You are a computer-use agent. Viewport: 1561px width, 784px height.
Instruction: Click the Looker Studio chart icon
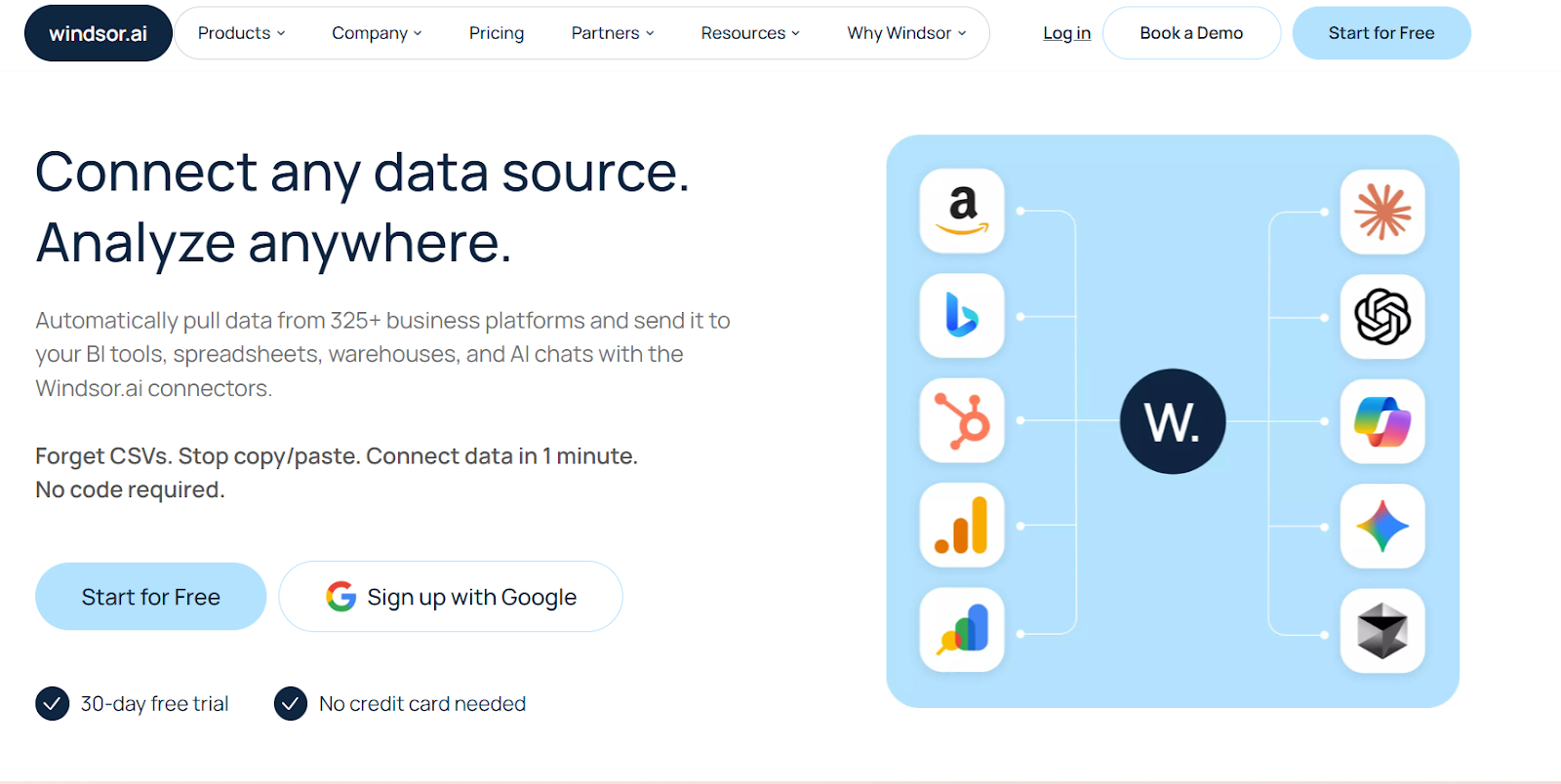(x=962, y=630)
